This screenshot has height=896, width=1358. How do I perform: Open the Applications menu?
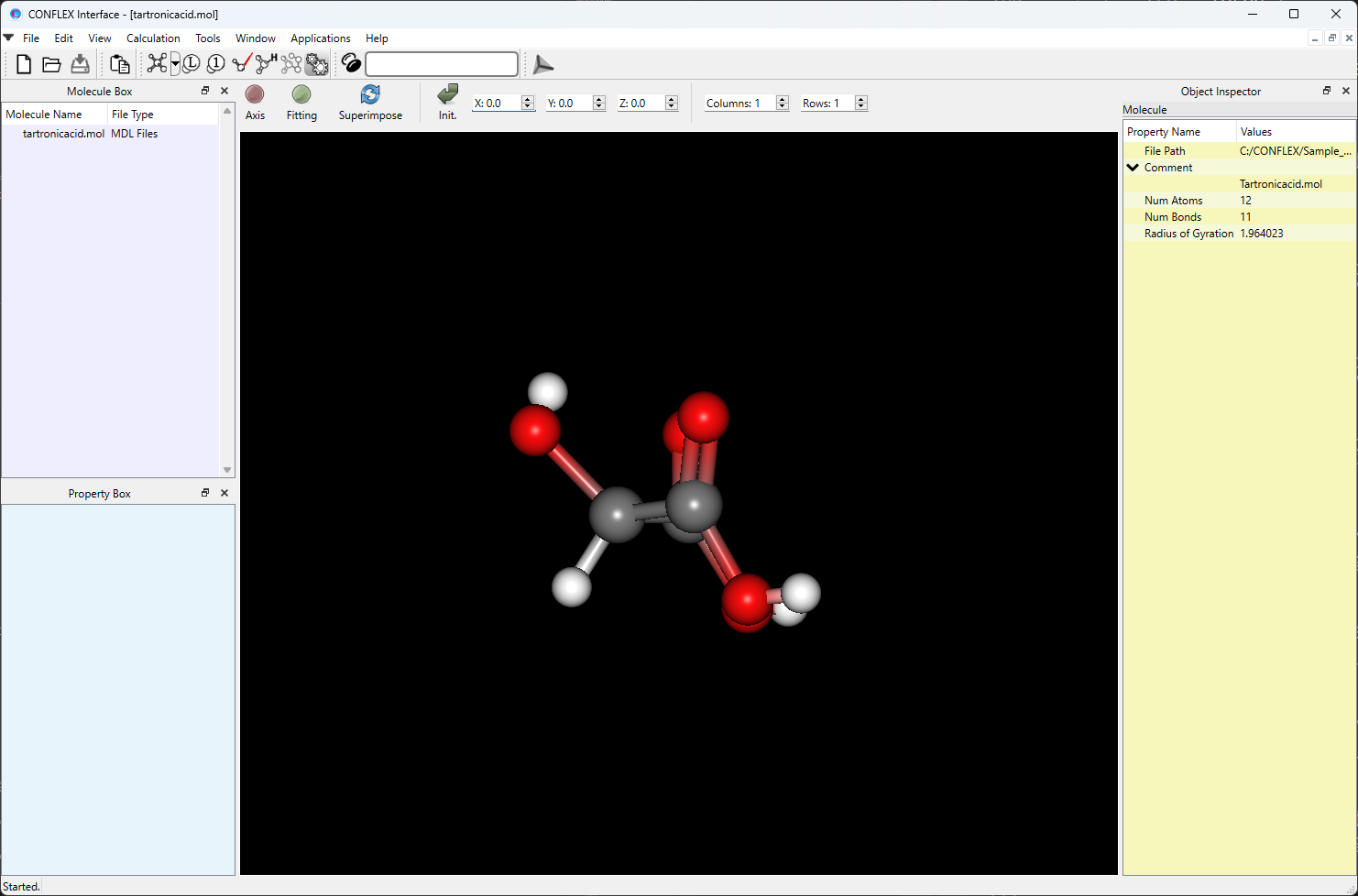point(320,38)
